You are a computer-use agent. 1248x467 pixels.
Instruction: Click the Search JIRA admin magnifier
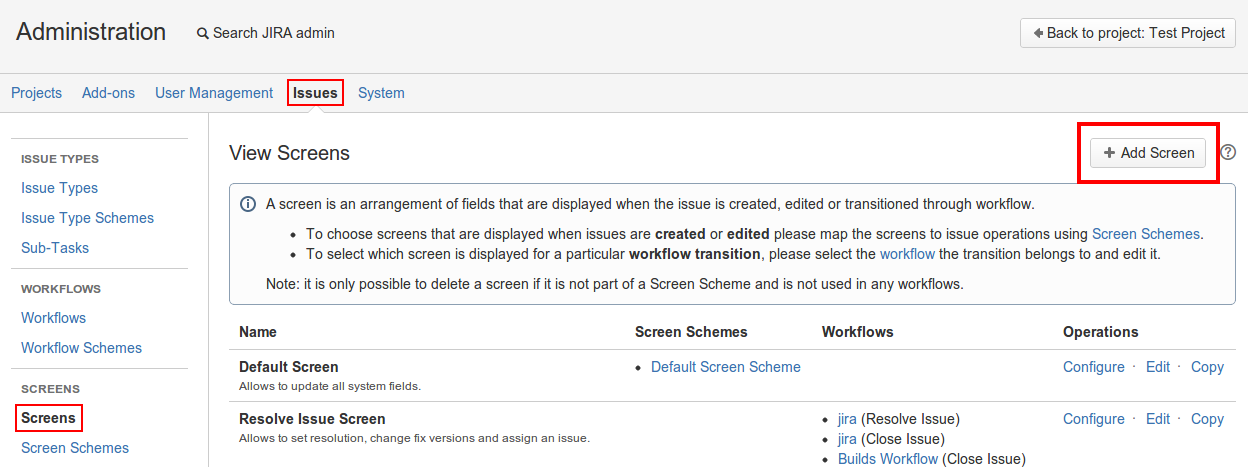coord(203,33)
